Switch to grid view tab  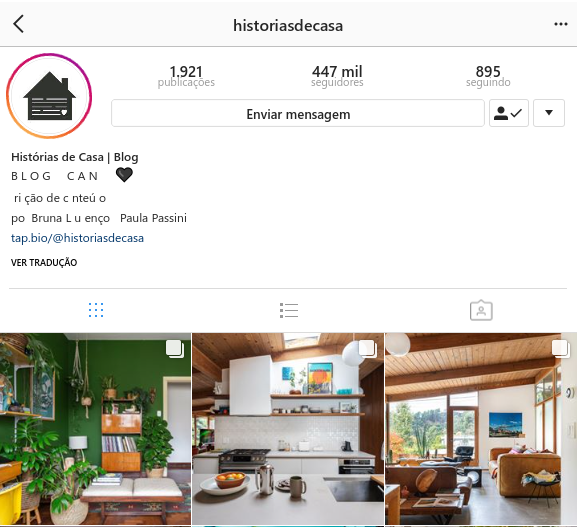click(96, 310)
